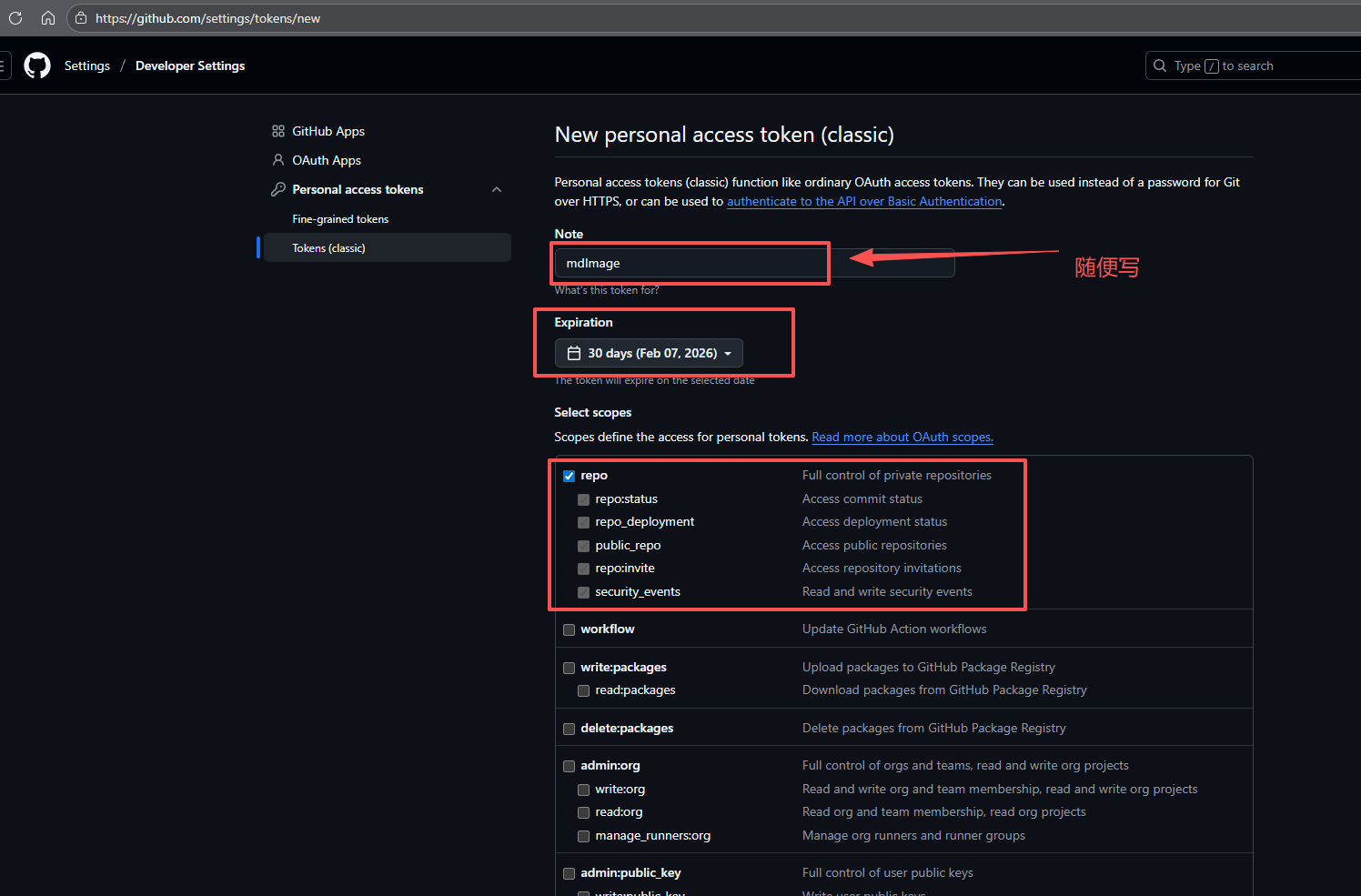Reload the page with refresh icon
This screenshot has width=1361, height=896.
click(15, 18)
